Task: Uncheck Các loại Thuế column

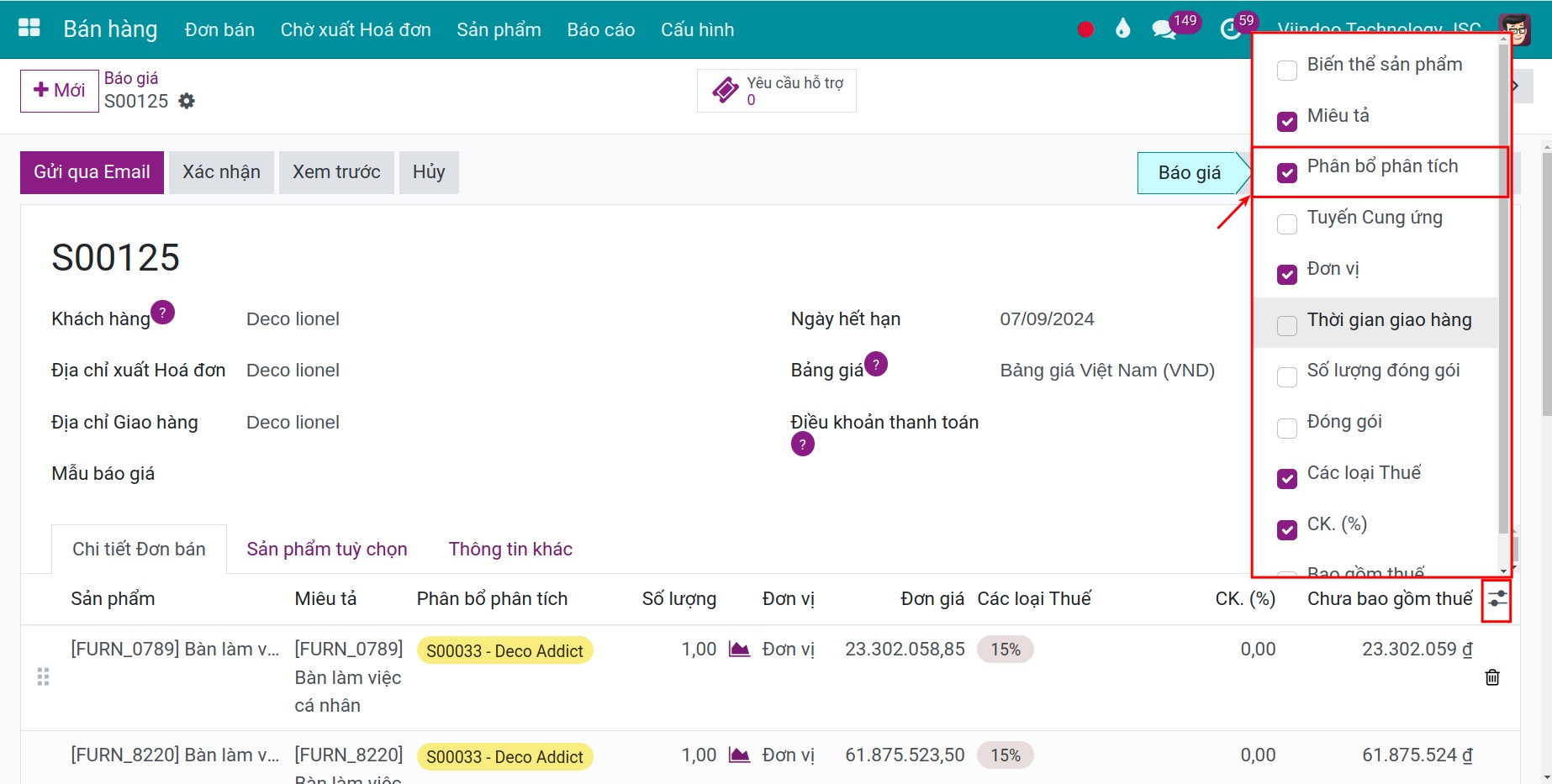Action: pyautogui.click(x=1287, y=478)
